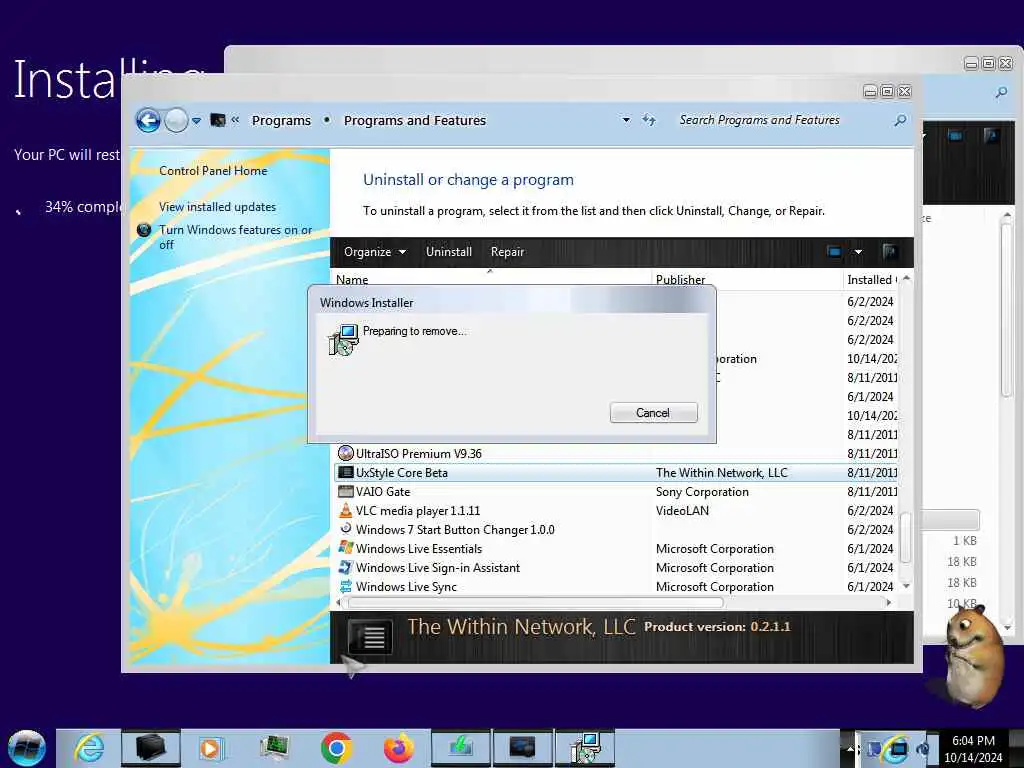Click the greyed Forward navigation button
Image resolution: width=1024 pixels, height=768 pixels.
pos(176,120)
